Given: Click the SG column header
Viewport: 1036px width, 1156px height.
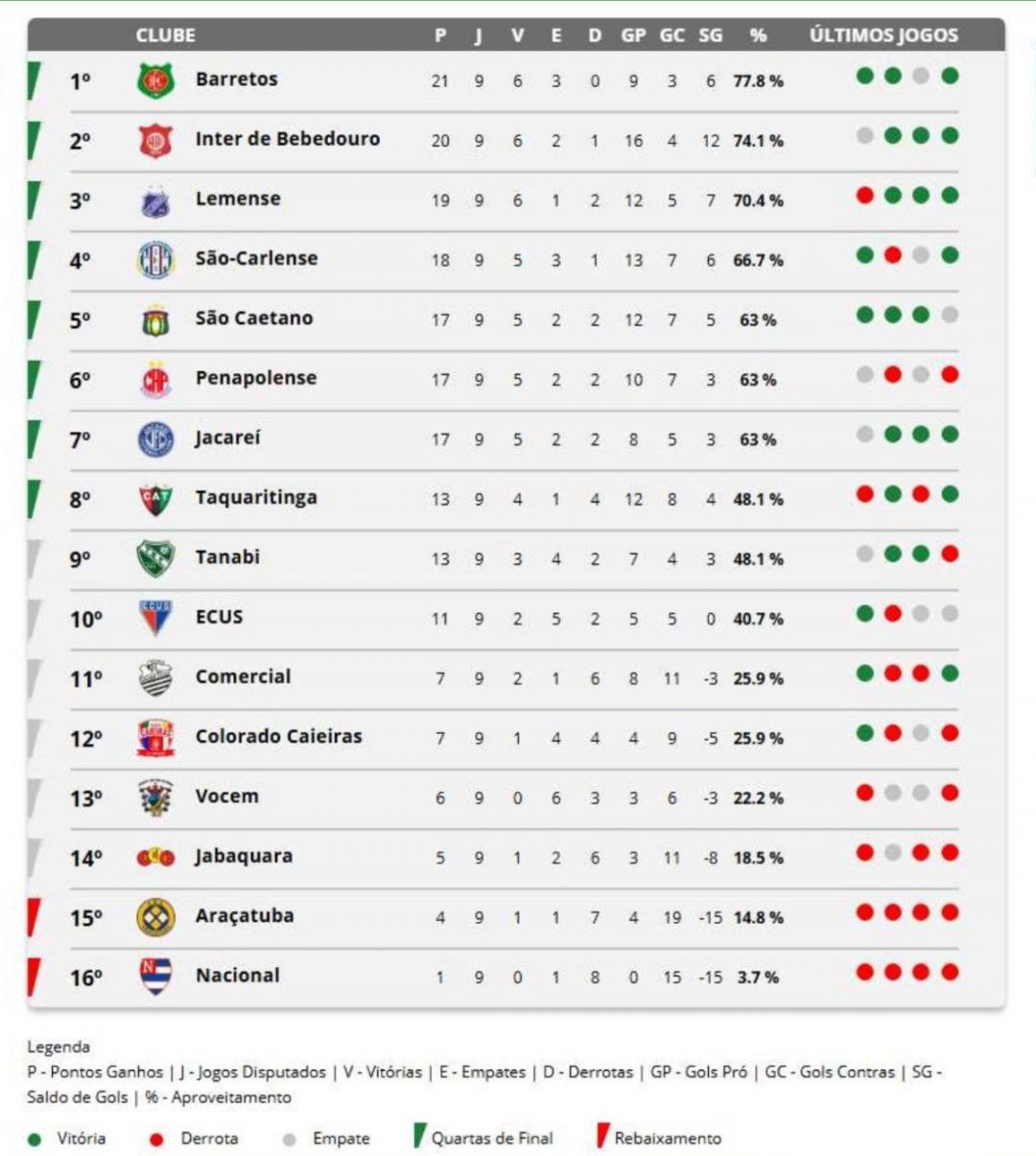Looking at the screenshot, I should pyautogui.click(x=710, y=35).
